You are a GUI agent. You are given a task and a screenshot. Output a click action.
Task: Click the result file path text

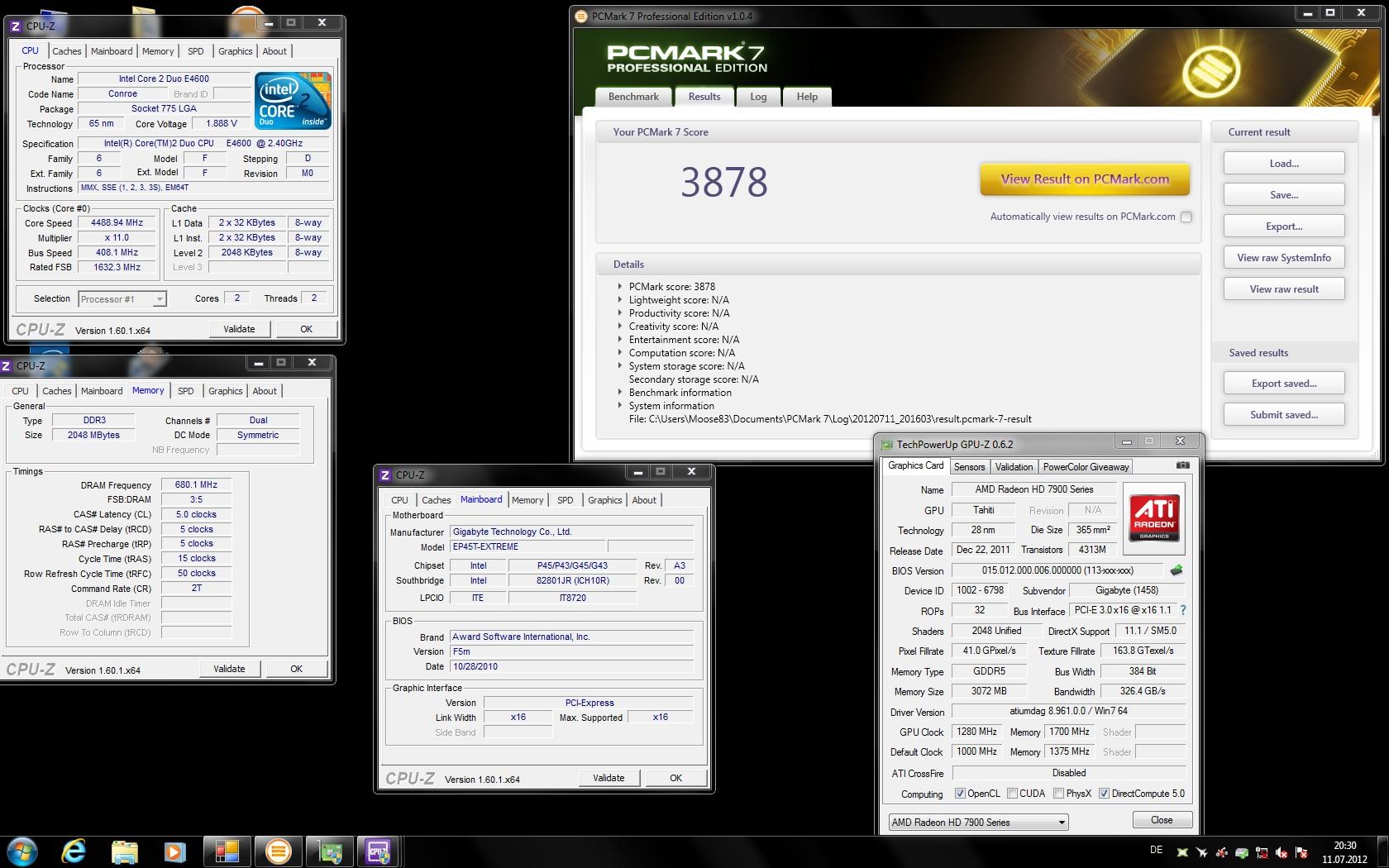coord(830,419)
